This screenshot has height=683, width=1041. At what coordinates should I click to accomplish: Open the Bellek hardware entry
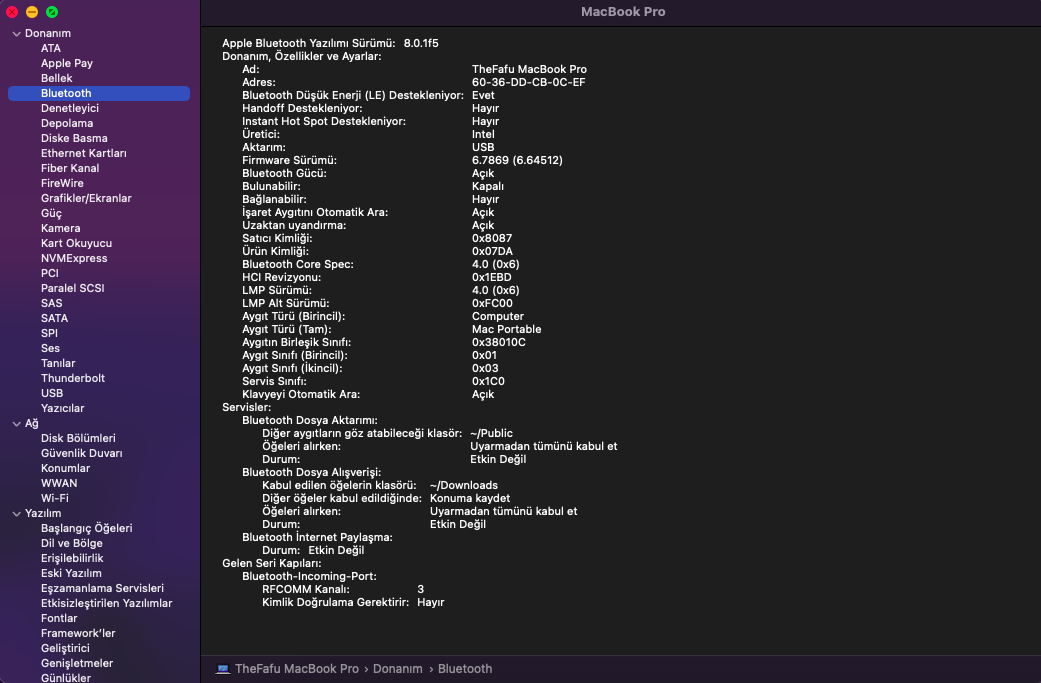tap(56, 78)
